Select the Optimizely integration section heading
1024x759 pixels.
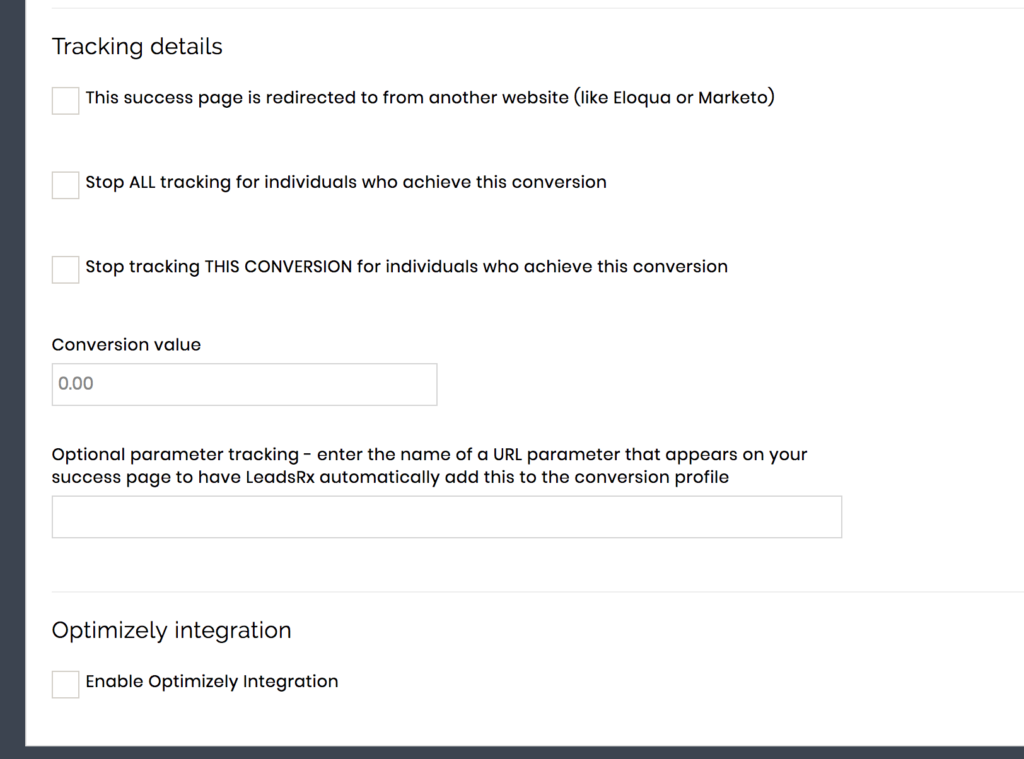coord(171,630)
